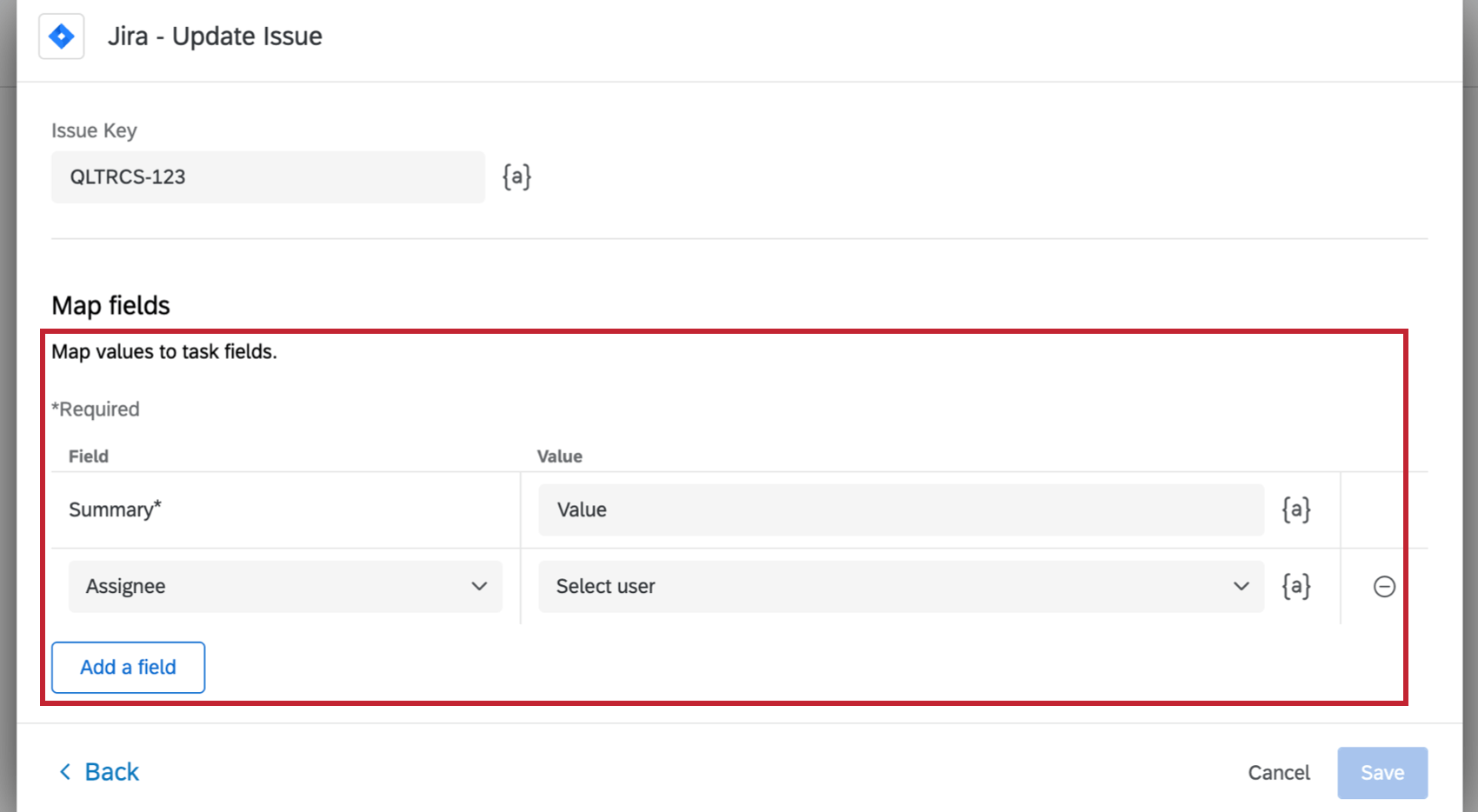Open piped text menu beside Issue Key

pyautogui.click(x=516, y=176)
